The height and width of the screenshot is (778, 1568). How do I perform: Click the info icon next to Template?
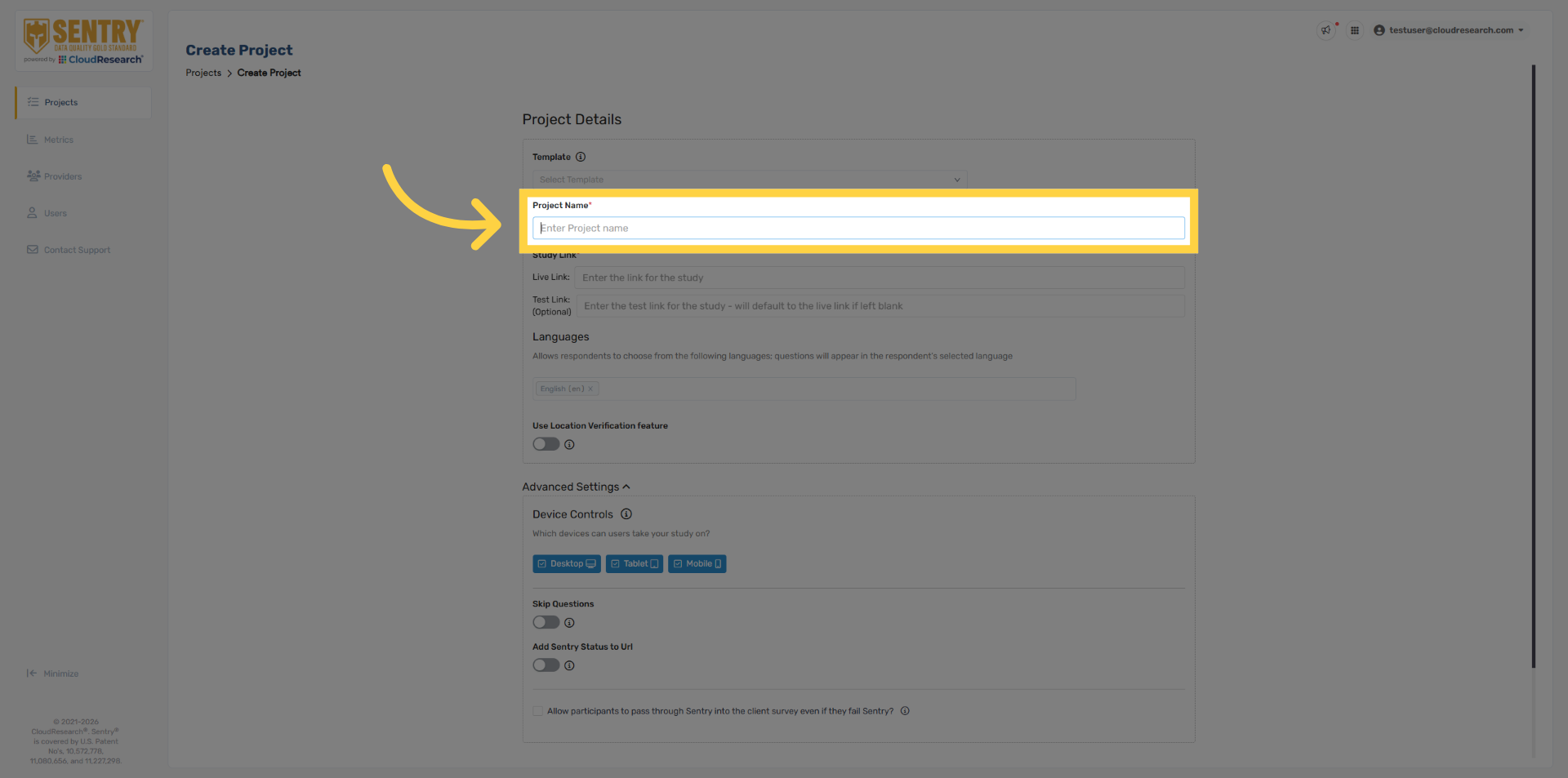point(581,157)
